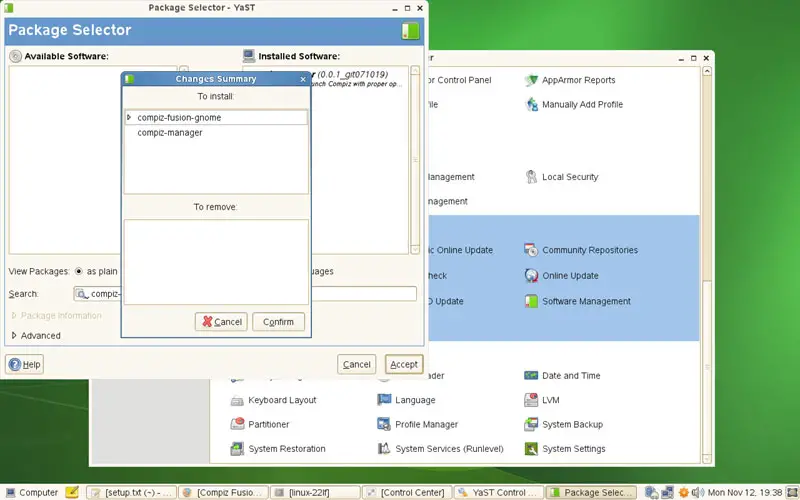Switch to Package Selector taskbar entry
Viewport: 800px width, 500px height.
591,492
